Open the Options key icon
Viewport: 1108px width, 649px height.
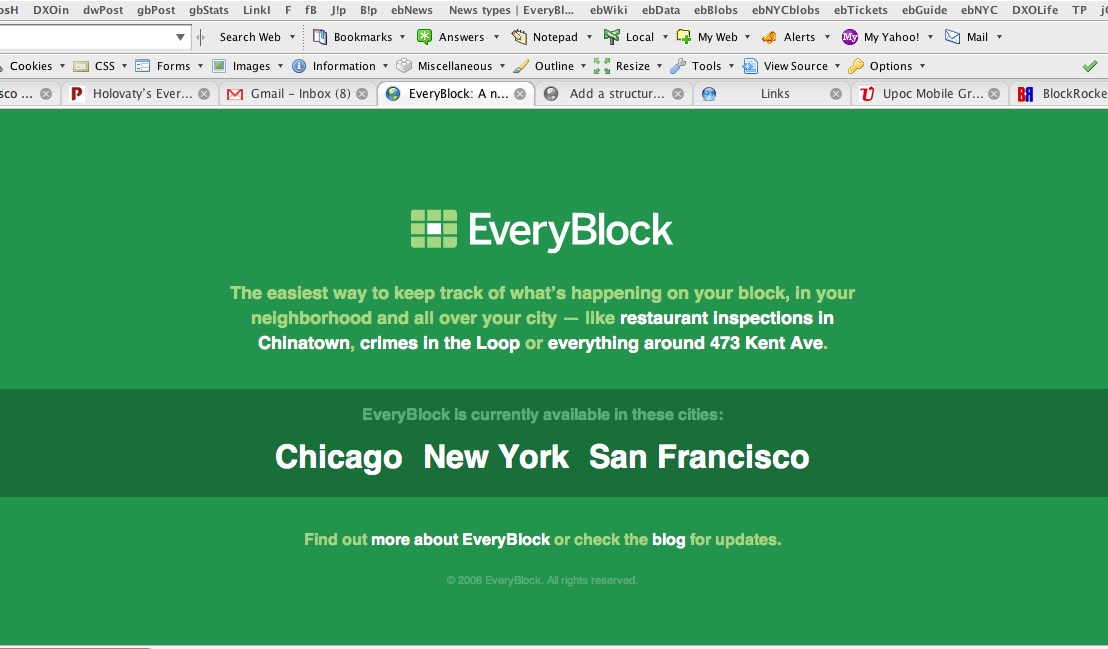click(x=856, y=66)
